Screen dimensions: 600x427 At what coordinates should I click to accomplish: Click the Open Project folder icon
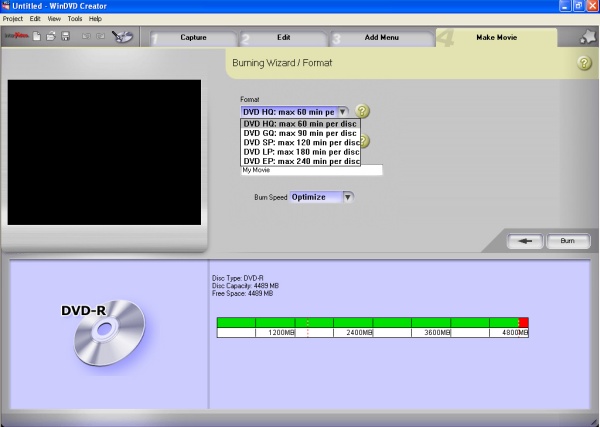coord(52,37)
